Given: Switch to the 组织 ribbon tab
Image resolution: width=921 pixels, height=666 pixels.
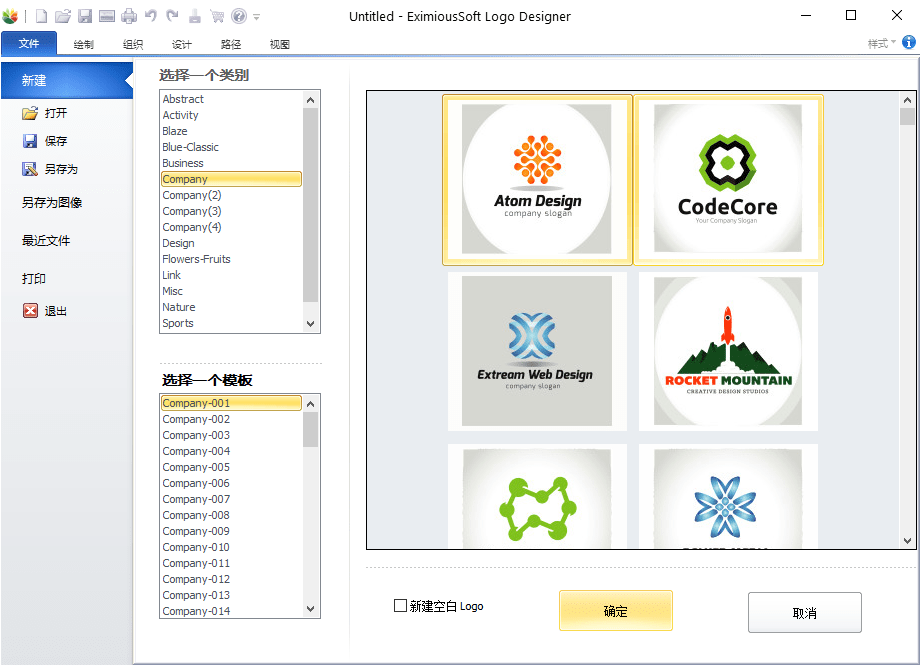Looking at the screenshot, I should click(133, 44).
